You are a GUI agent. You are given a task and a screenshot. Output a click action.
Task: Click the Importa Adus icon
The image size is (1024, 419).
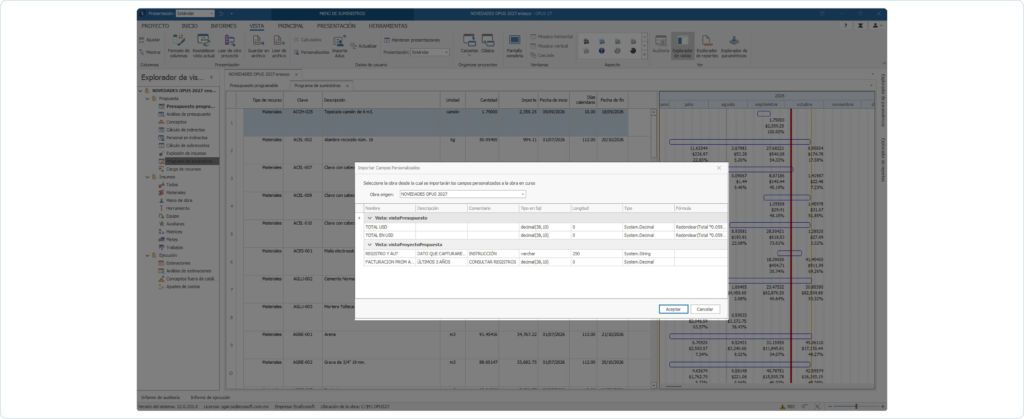point(340,40)
